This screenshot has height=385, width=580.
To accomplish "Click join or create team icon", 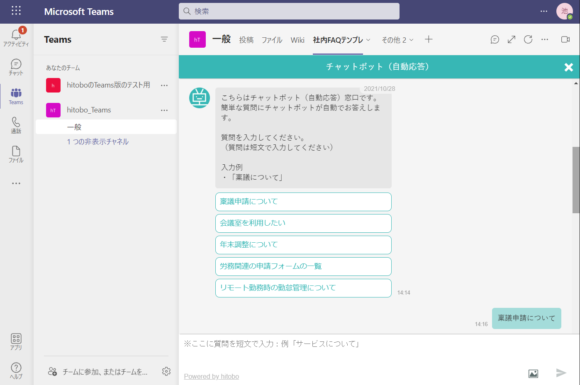I will [52, 371].
